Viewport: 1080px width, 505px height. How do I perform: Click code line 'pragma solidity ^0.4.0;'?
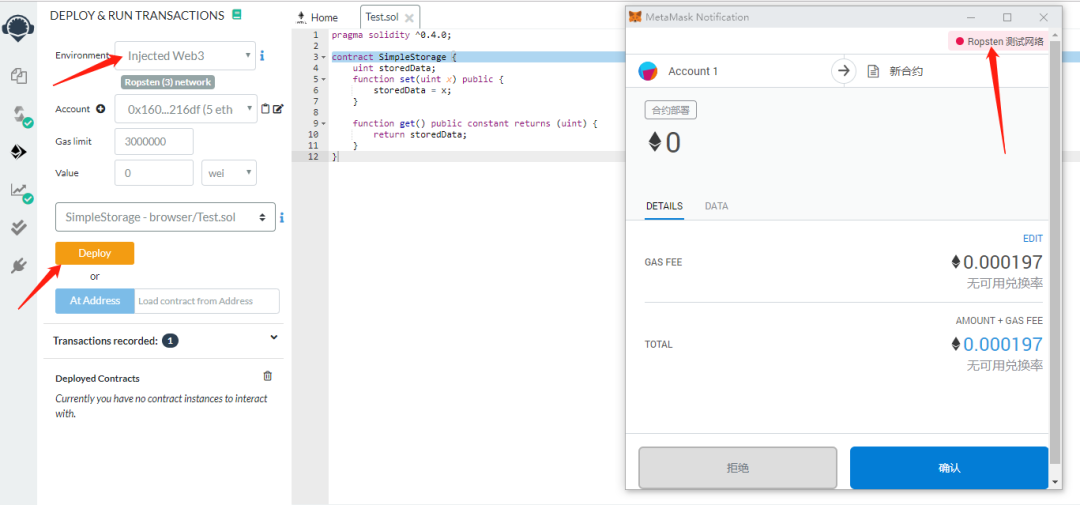[391, 34]
